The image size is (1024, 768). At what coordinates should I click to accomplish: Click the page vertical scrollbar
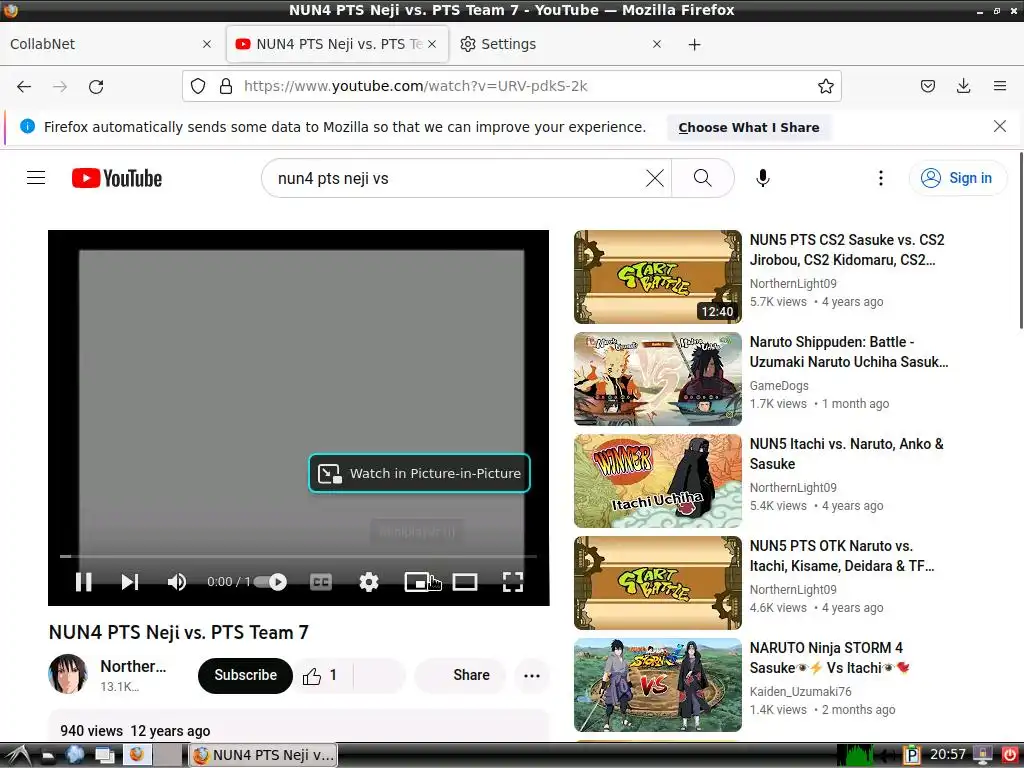point(1020,240)
